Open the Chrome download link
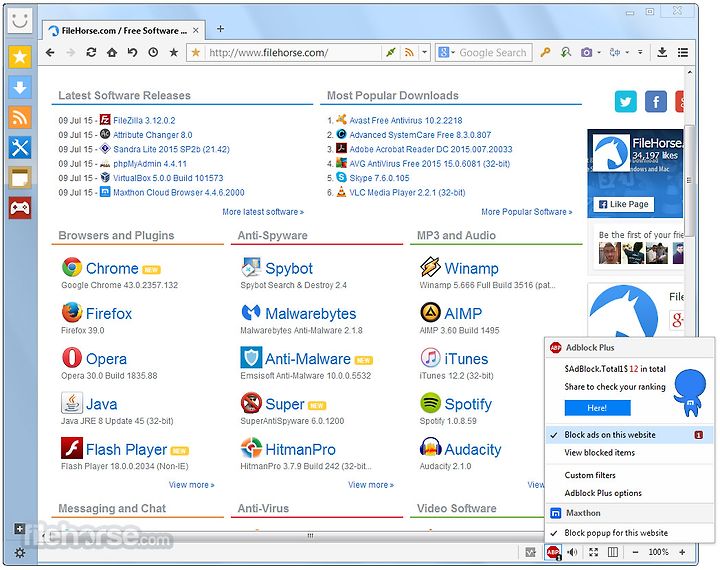Screen dimensions: 720x570 [112, 268]
